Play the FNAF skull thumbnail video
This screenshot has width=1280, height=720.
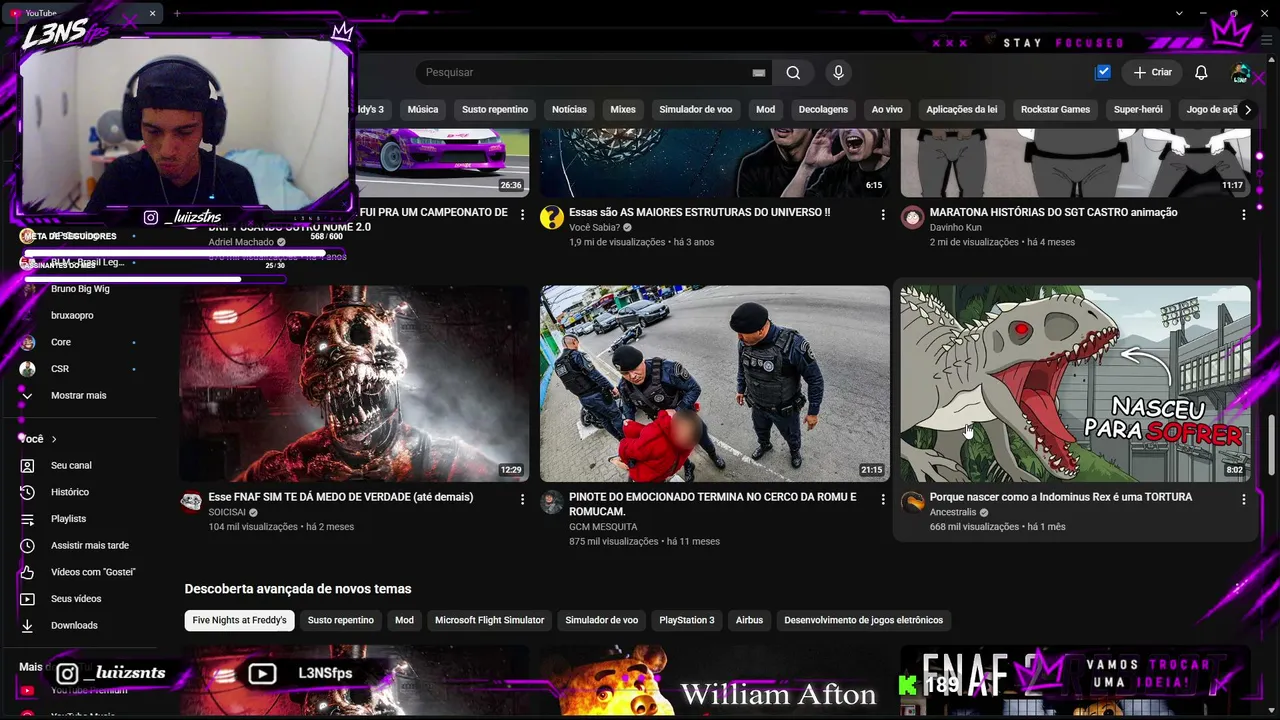[354, 384]
